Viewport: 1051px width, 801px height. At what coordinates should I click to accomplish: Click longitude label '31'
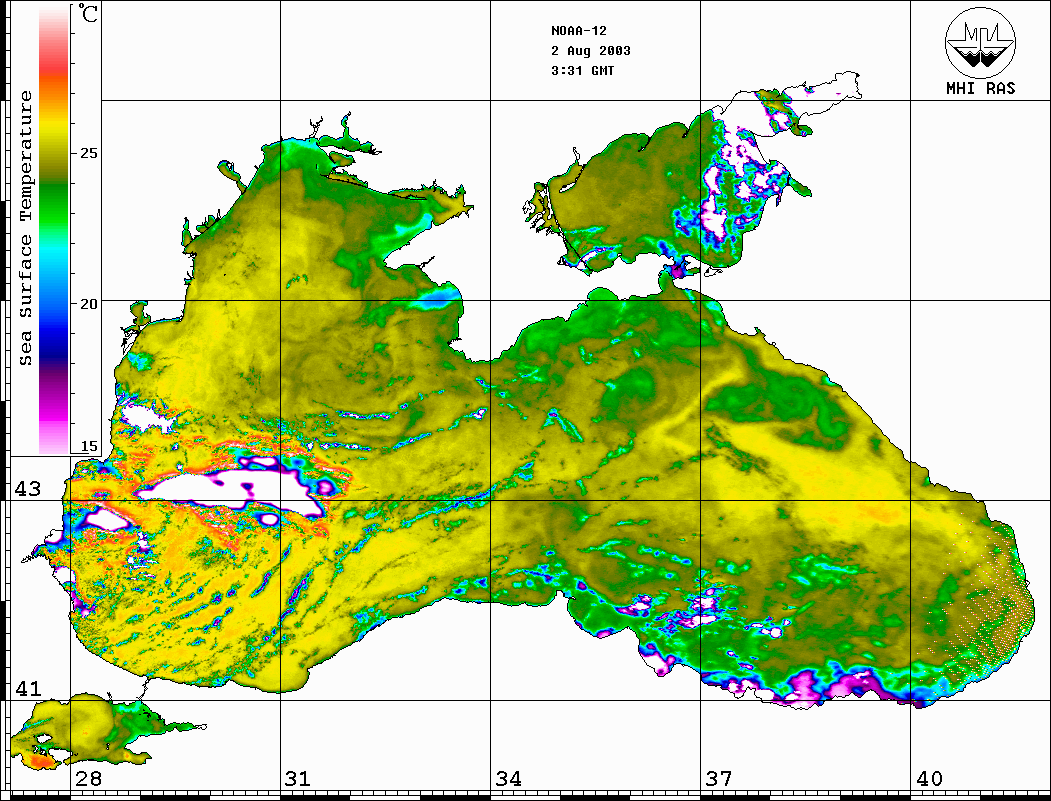click(x=298, y=779)
